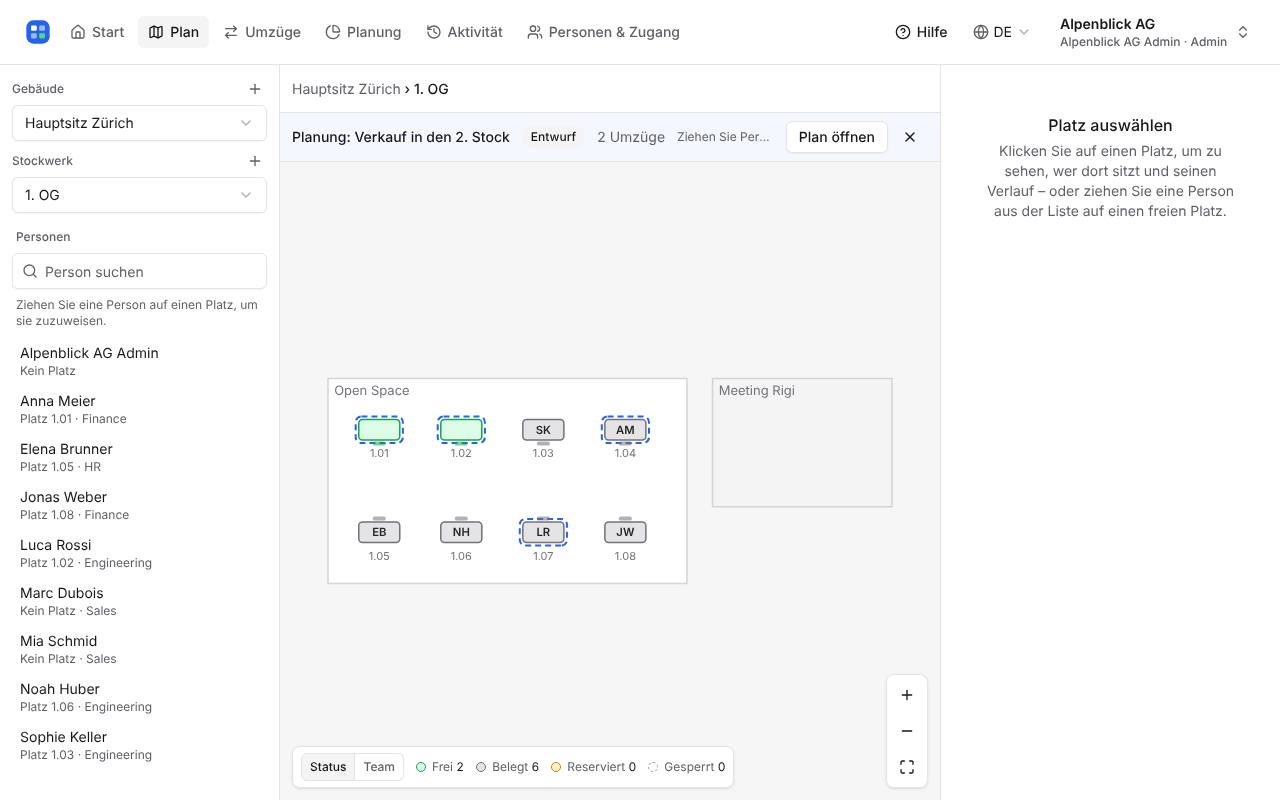Select Marc Dubois in the people list

(139, 601)
